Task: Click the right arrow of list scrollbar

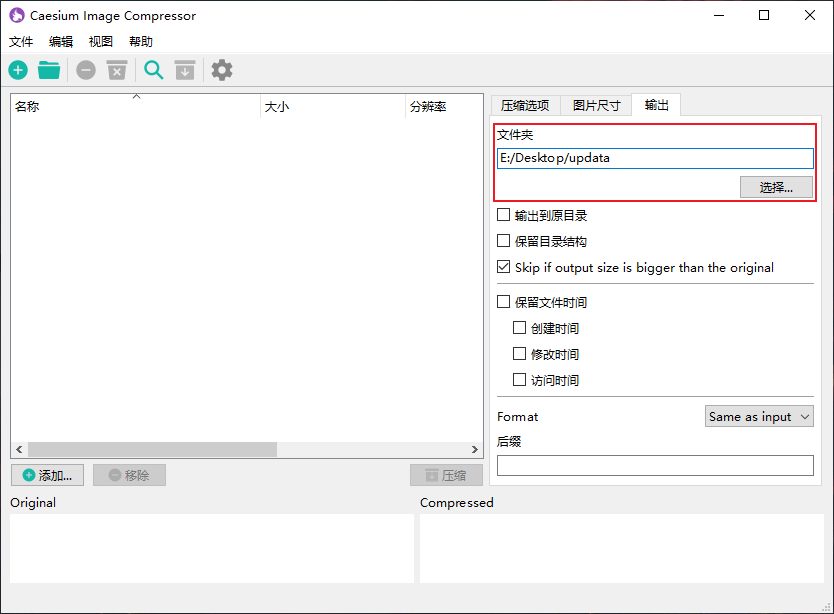Action: tap(474, 450)
